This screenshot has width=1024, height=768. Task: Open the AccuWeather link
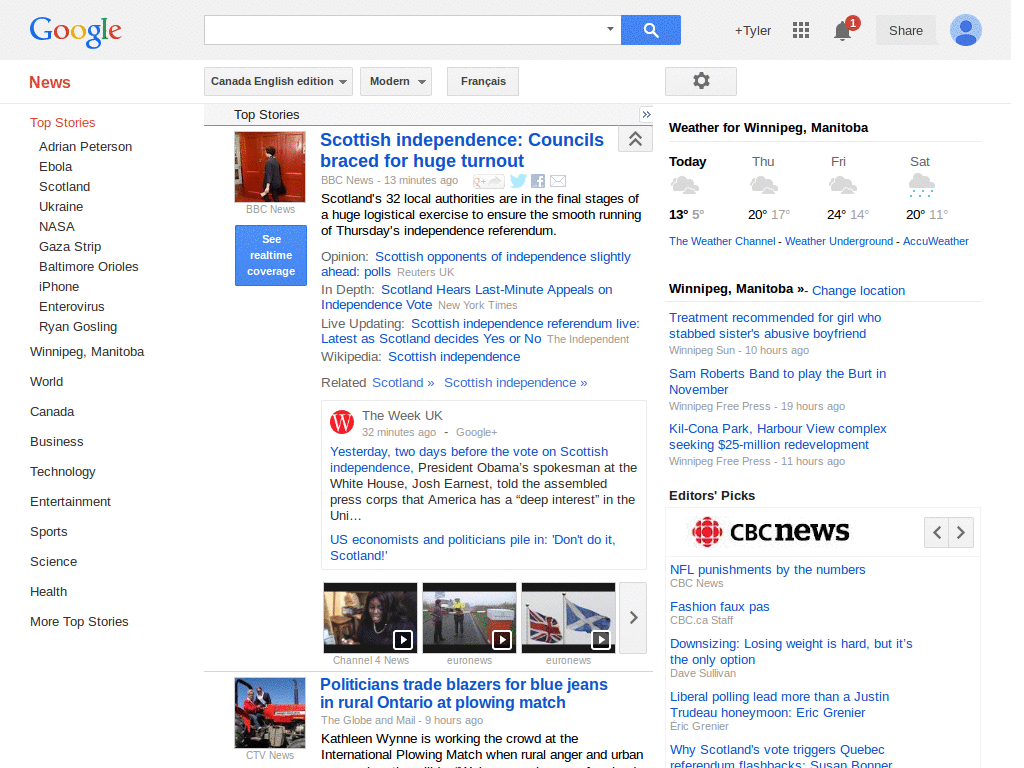point(935,241)
